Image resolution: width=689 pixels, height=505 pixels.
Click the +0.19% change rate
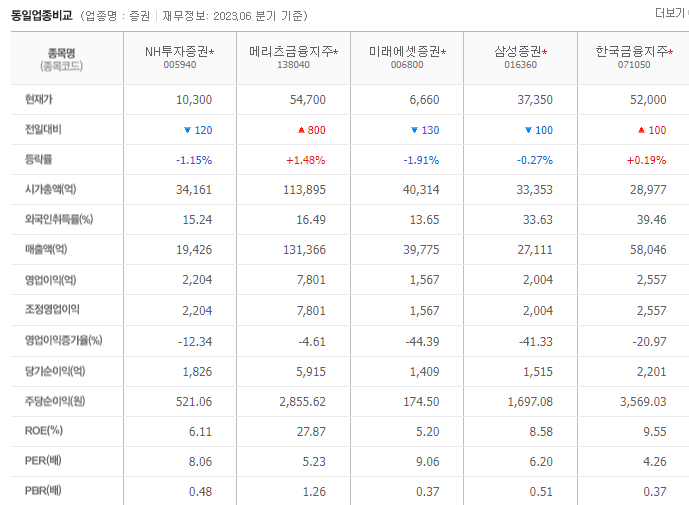(x=646, y=160)
